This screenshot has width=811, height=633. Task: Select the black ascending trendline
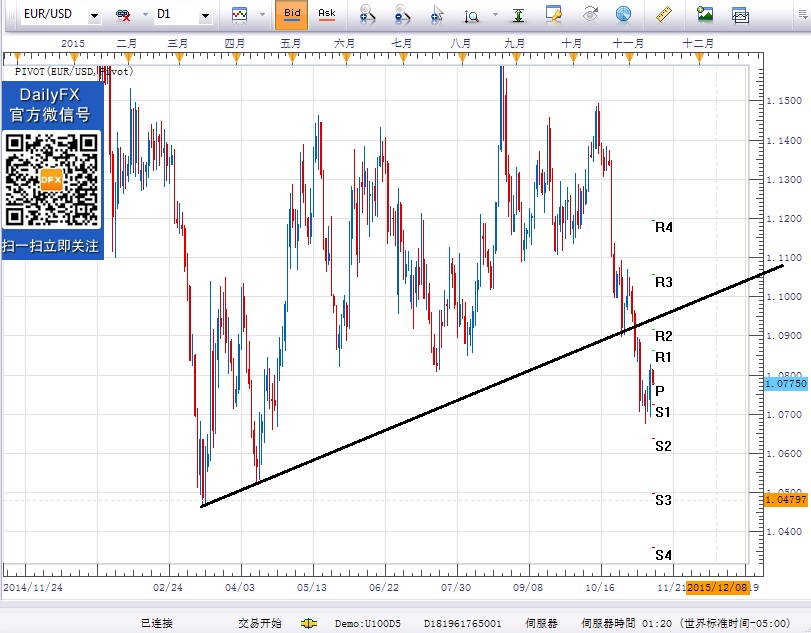pyautogui.click(x=491, y=385)
